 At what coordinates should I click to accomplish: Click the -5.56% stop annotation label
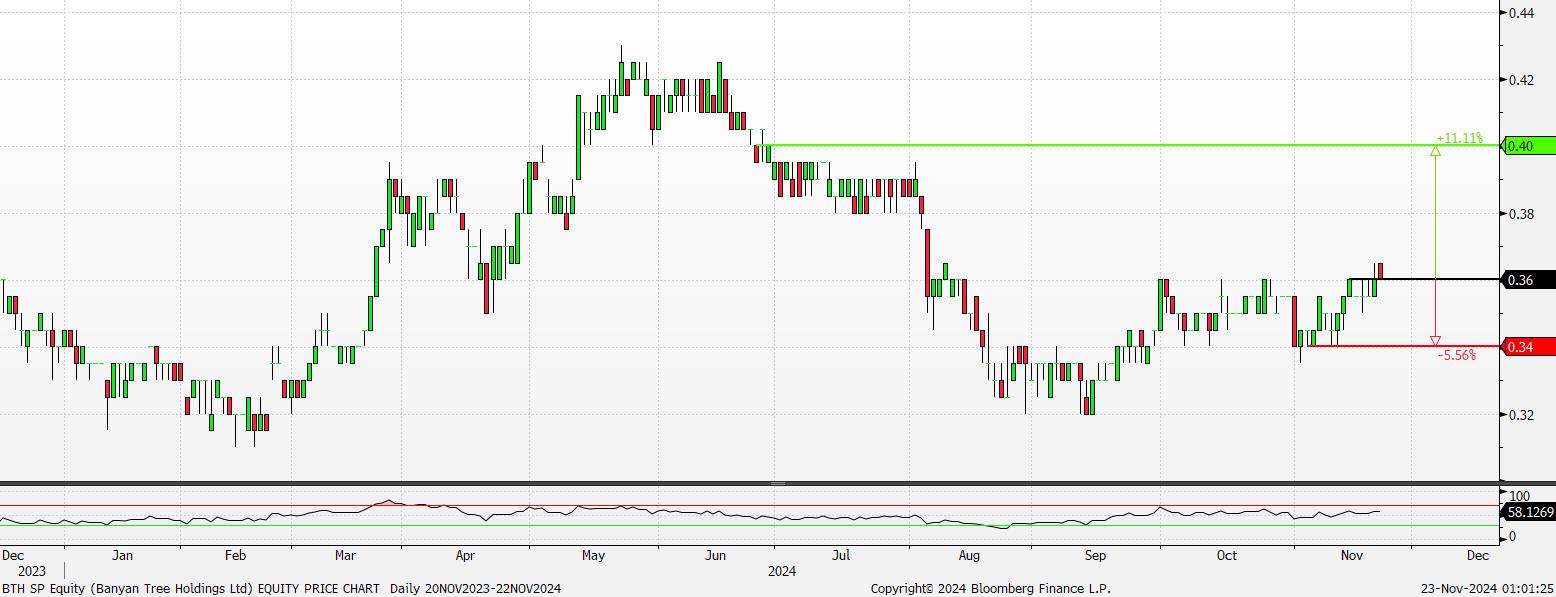coord(1456,355)
